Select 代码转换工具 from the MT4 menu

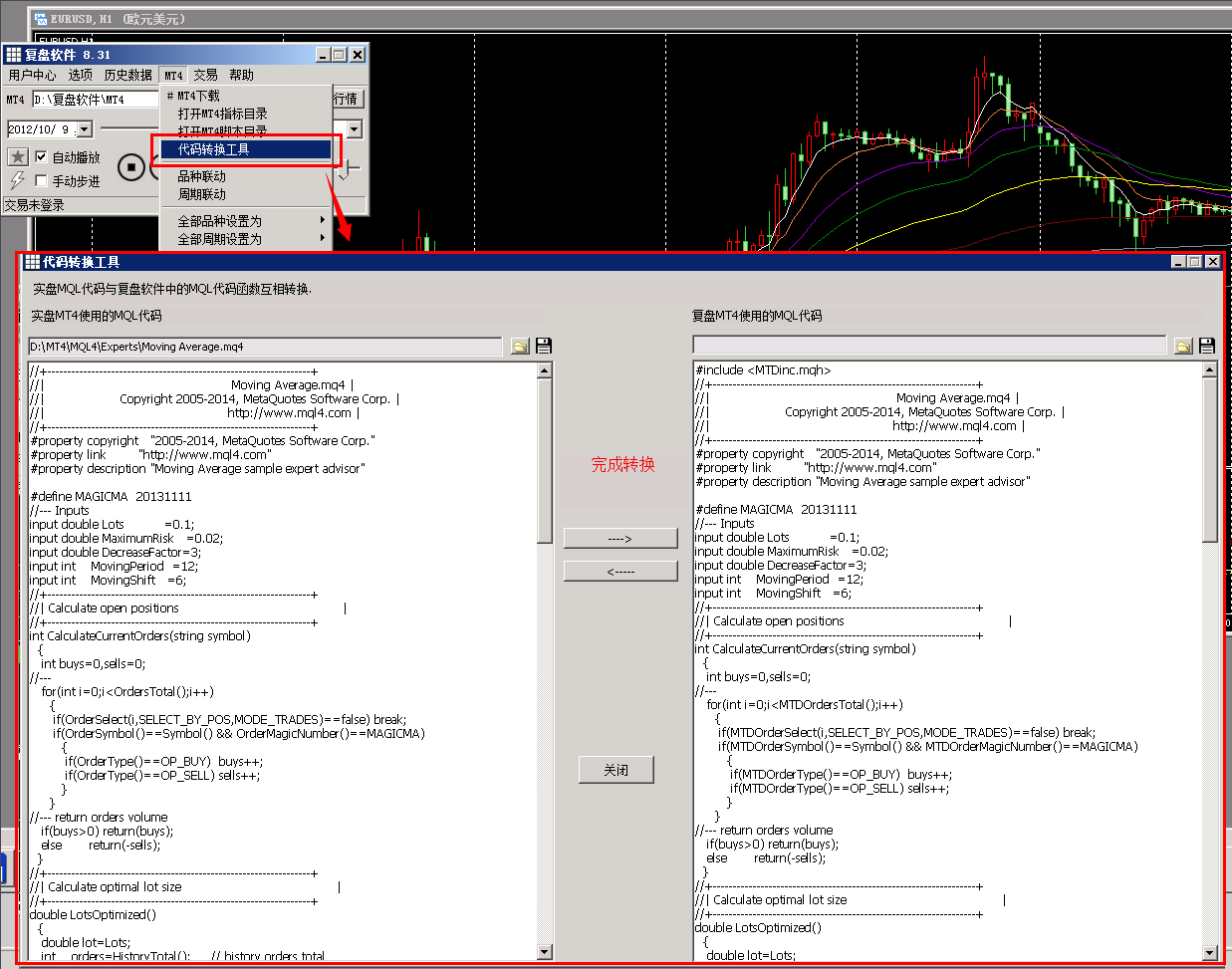(x=246, y=149)
